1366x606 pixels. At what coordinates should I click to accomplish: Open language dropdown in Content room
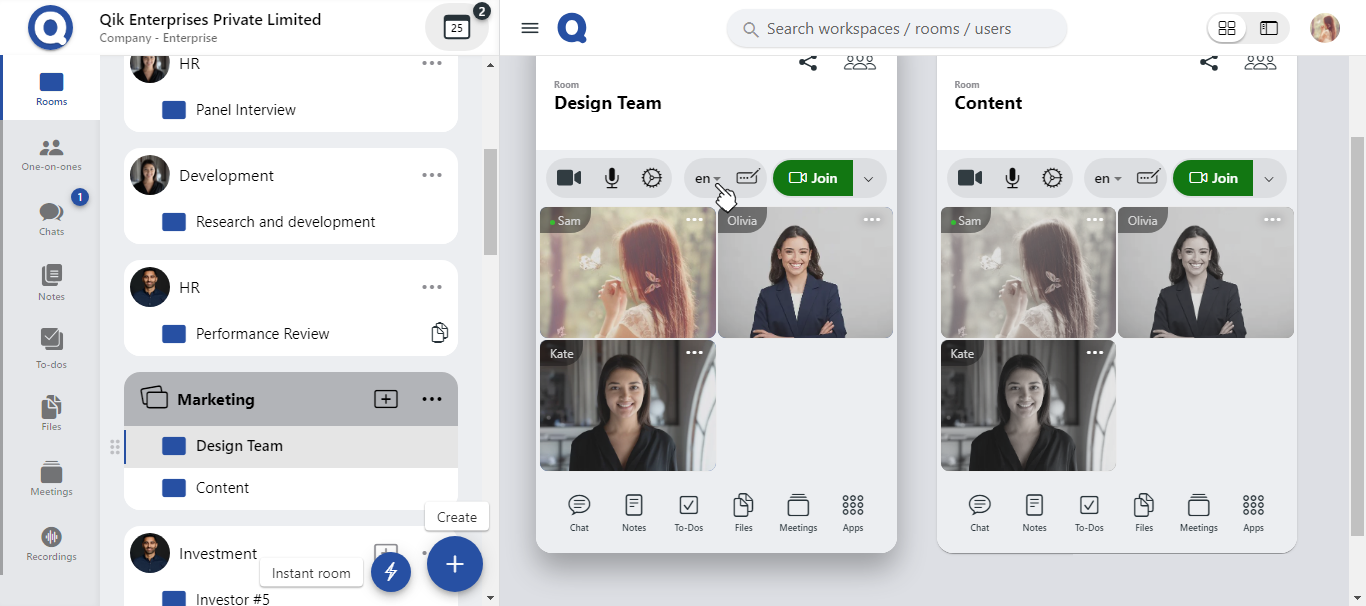pos(1107,179)
